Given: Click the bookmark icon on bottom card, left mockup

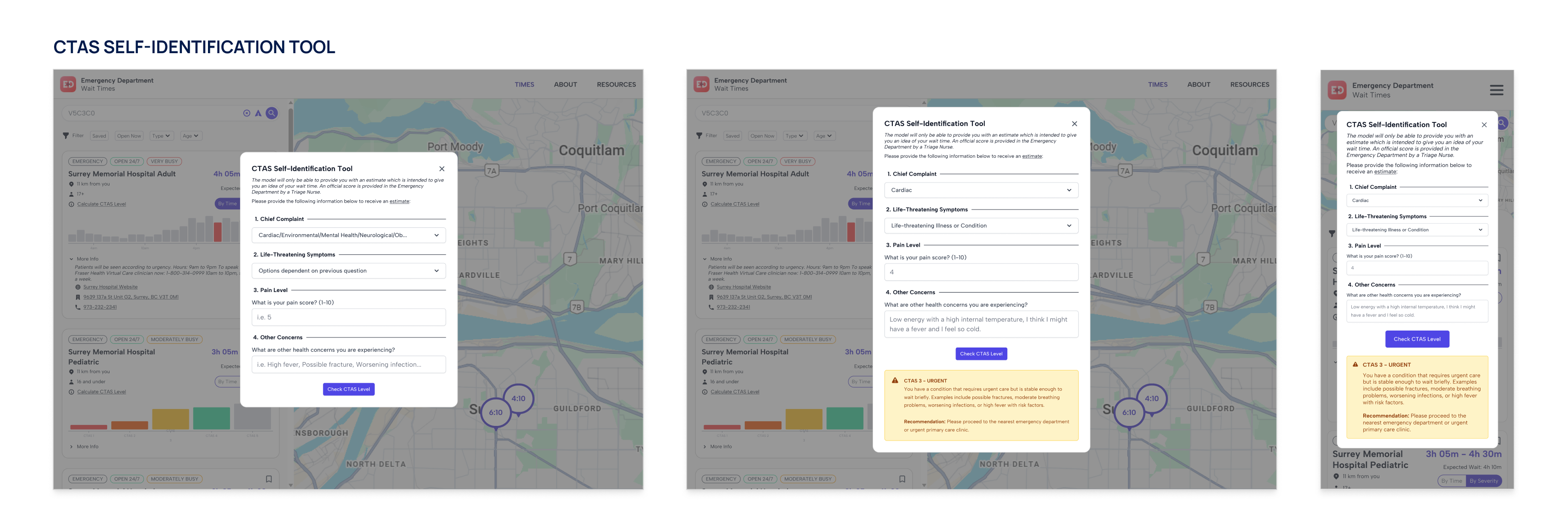Looking at the screenshot, I should (268, 479).
